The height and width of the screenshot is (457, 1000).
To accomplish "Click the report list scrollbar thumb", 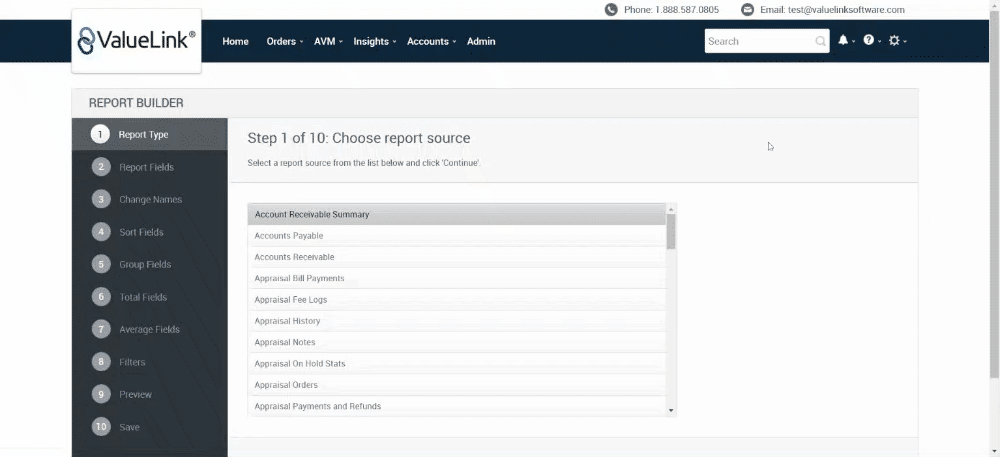I will (671, 231).
